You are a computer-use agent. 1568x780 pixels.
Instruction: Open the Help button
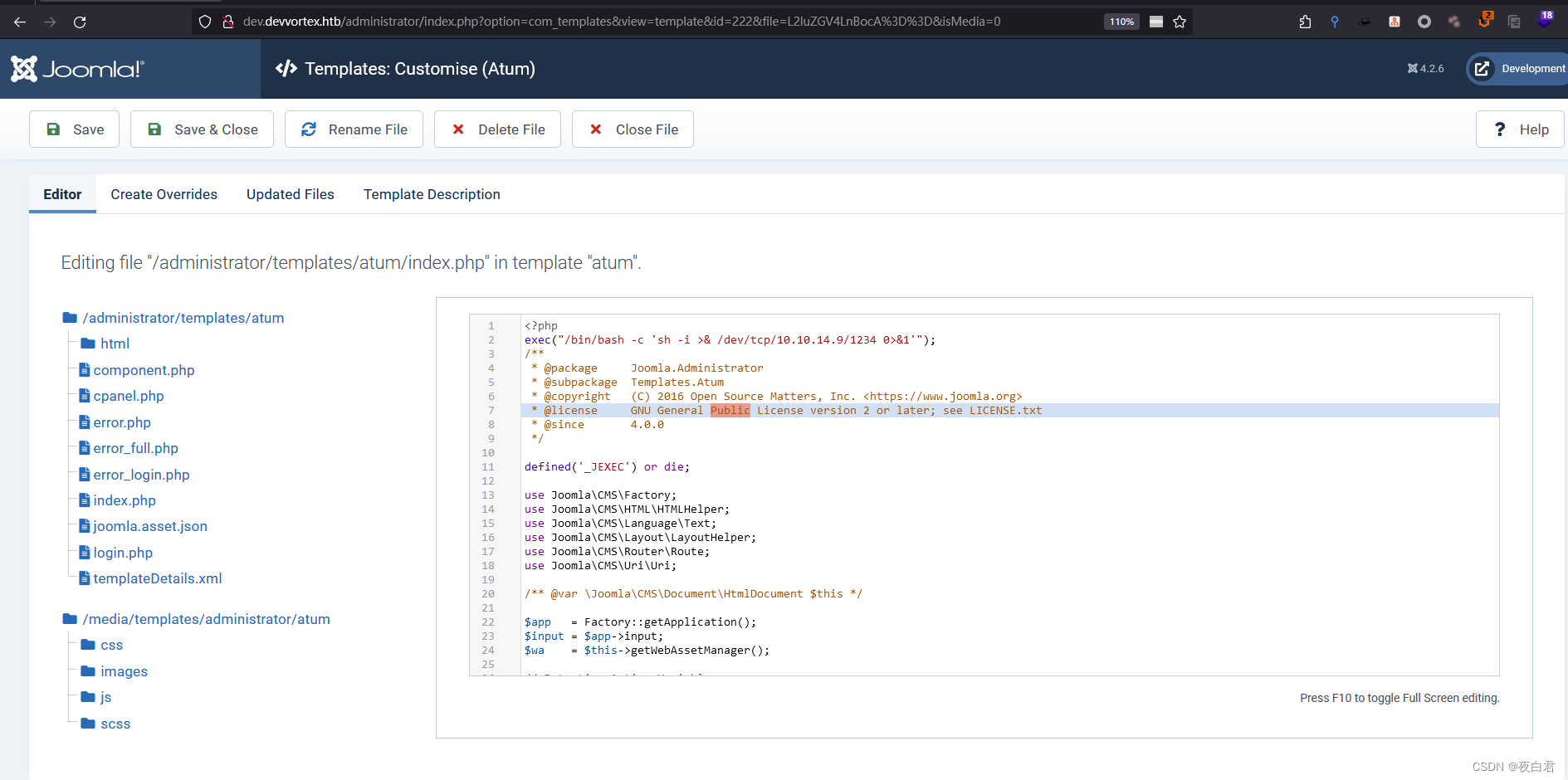[1520, 129]
